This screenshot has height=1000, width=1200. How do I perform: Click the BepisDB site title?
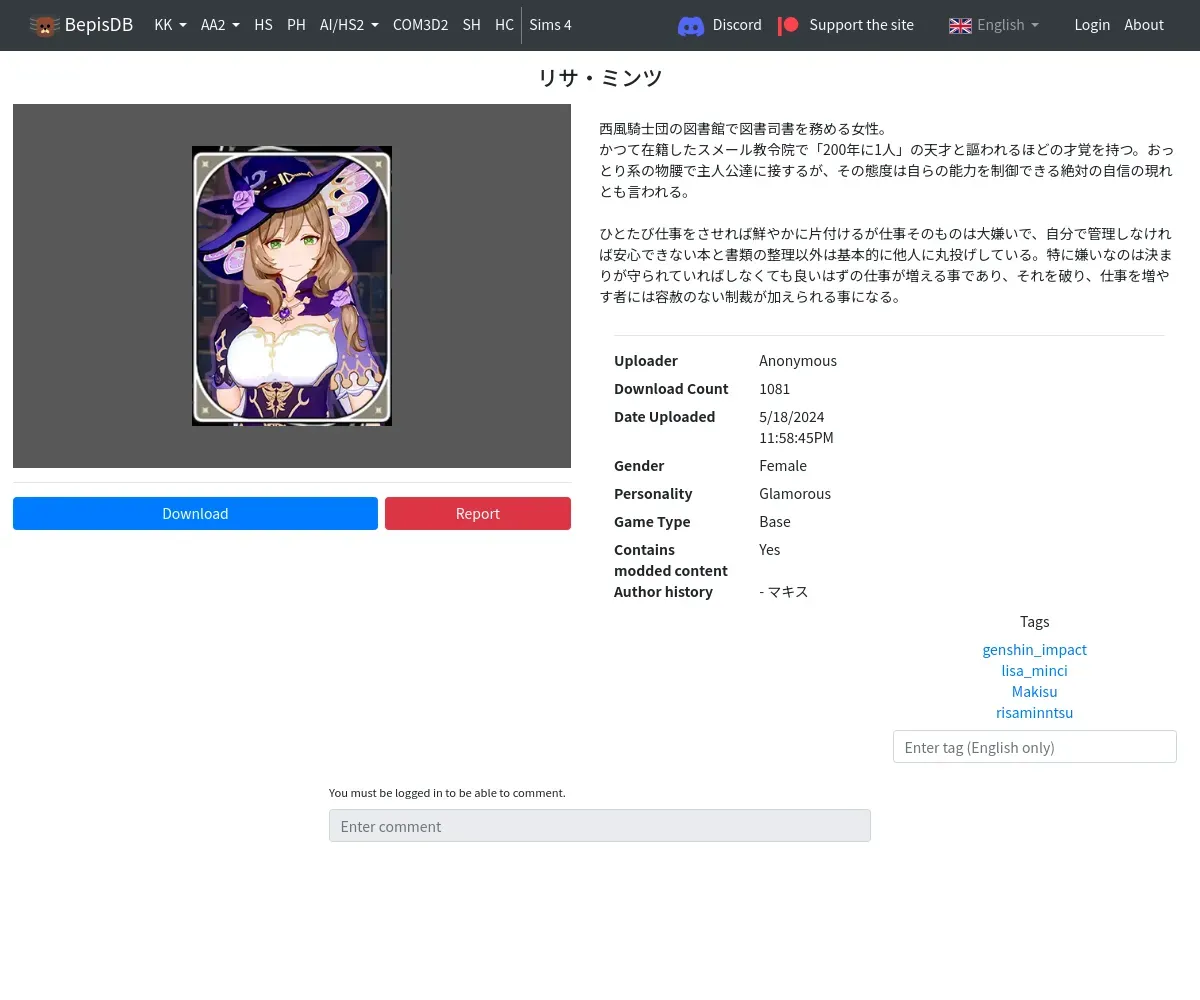point(98,25)
